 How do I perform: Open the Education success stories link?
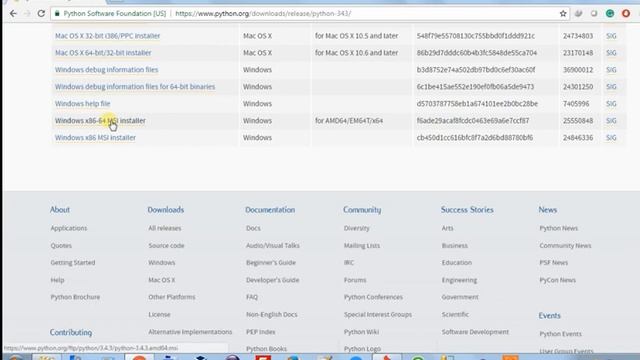(x=457, y=263)
